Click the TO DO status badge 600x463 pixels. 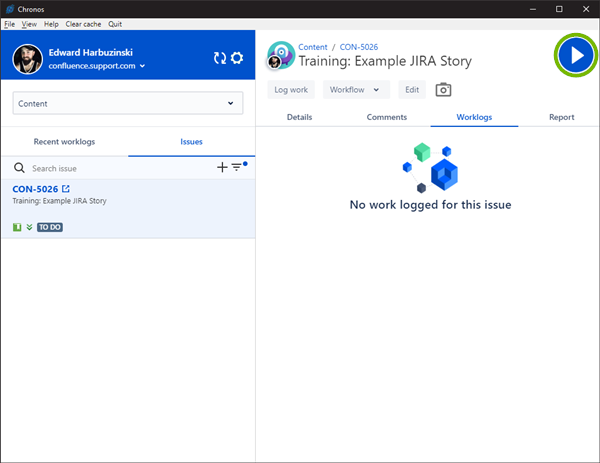pos(50,227)
